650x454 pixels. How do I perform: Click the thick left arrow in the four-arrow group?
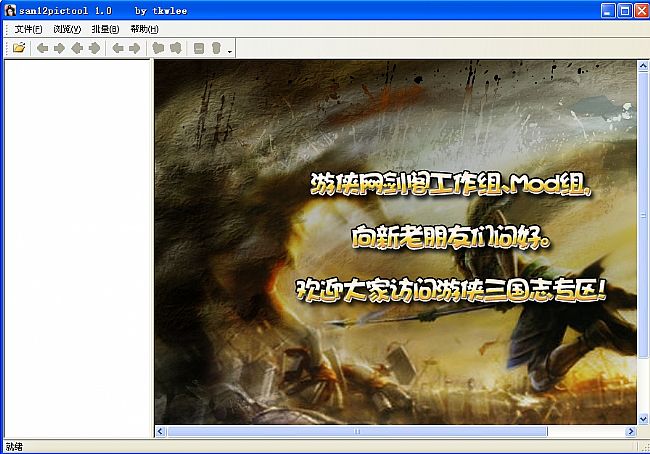tap(77, 48)
